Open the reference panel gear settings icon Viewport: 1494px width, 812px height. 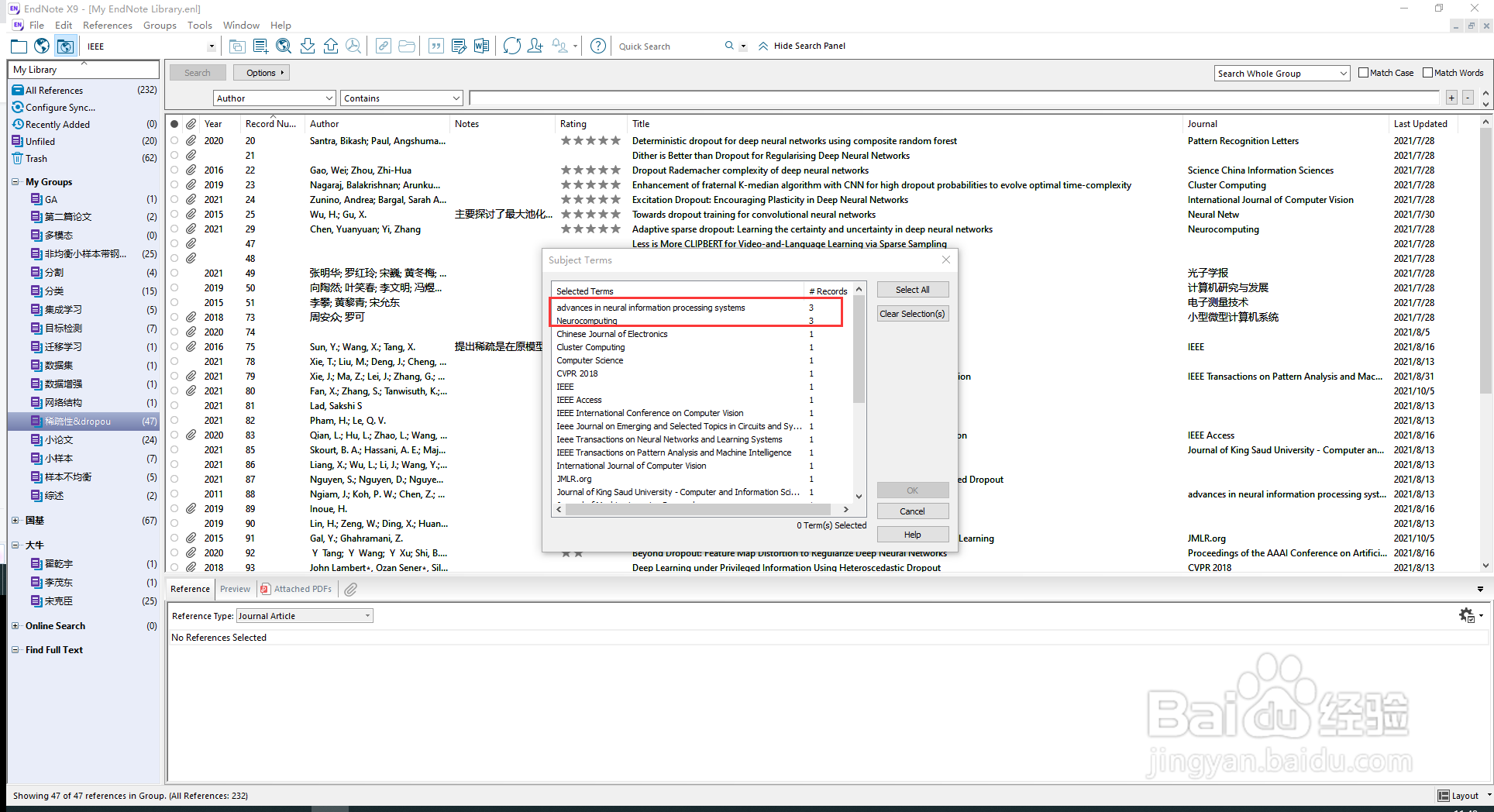[1467, 615]
